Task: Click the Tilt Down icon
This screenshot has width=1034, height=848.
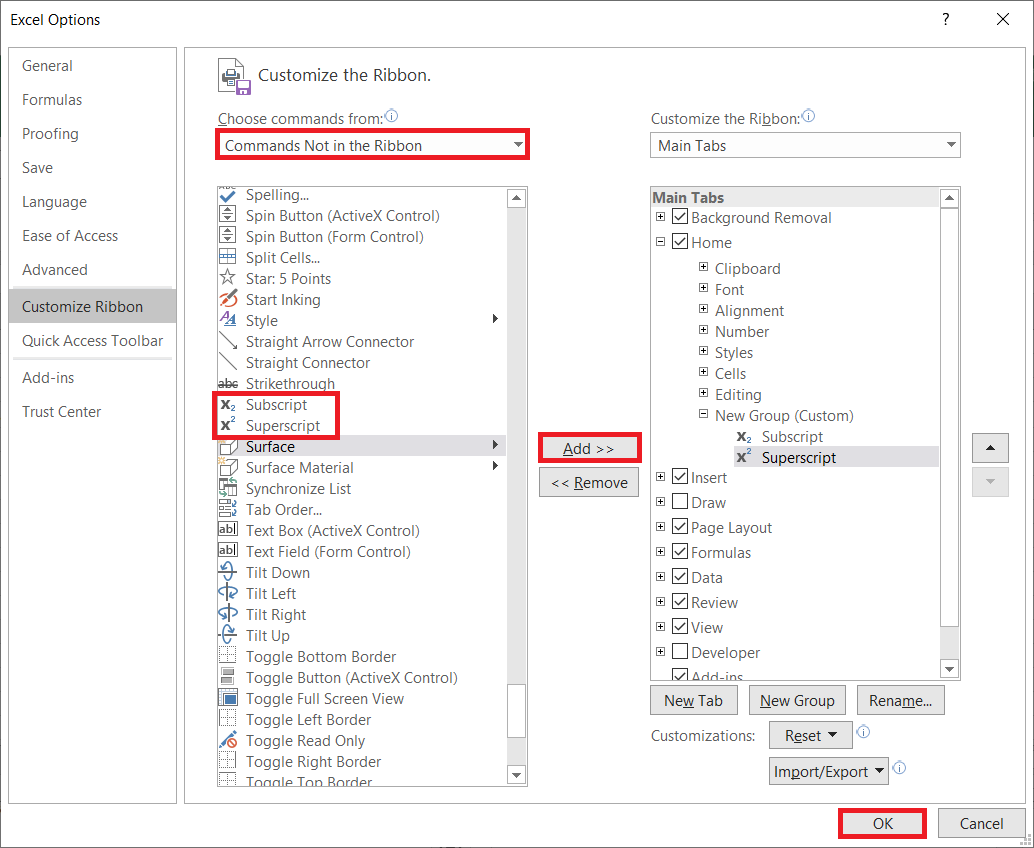Action: [x=228, y=572]
